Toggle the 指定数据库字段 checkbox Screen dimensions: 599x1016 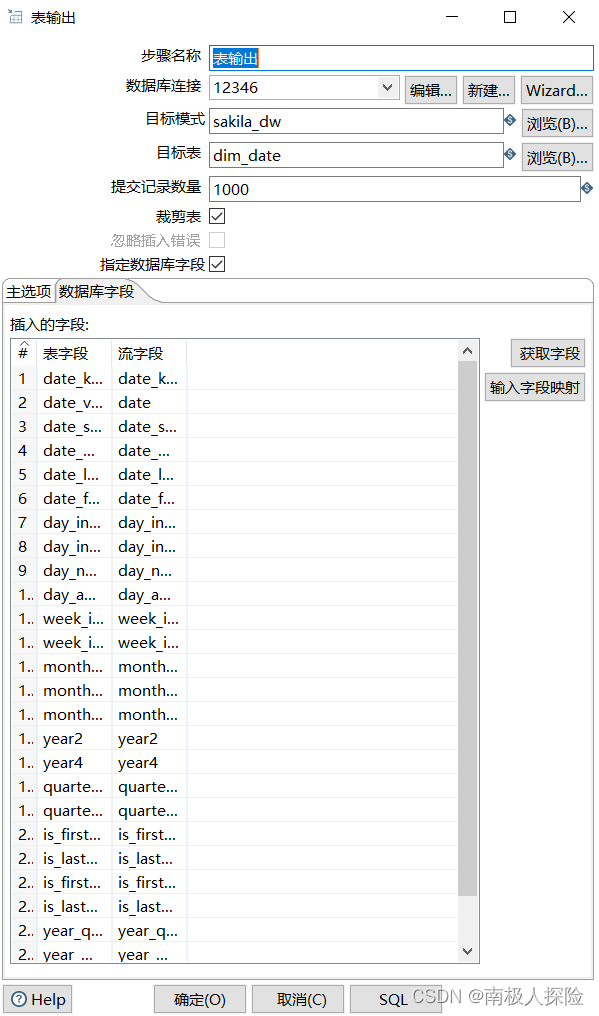point(217,264)
